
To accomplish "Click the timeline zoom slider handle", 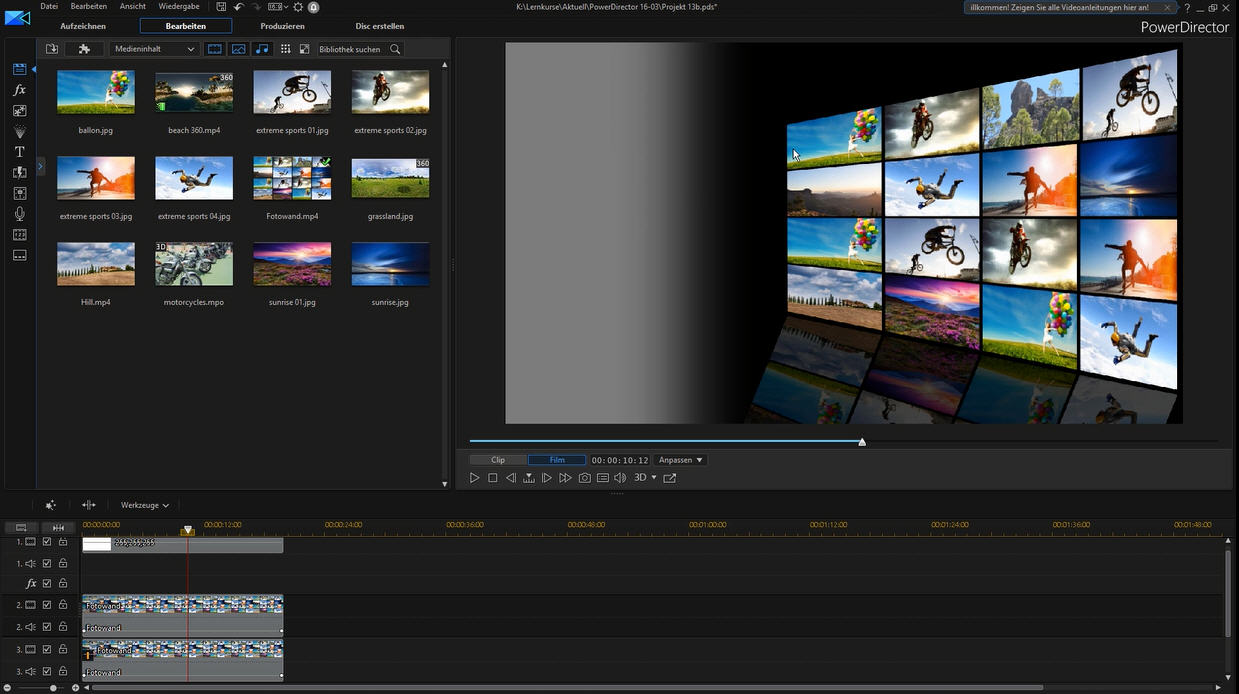I will click(53, 688).
